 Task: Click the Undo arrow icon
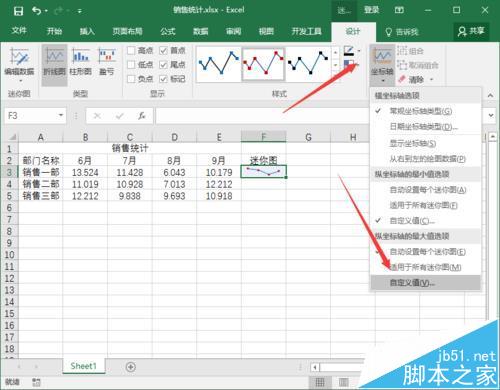[x=37, y=11]
